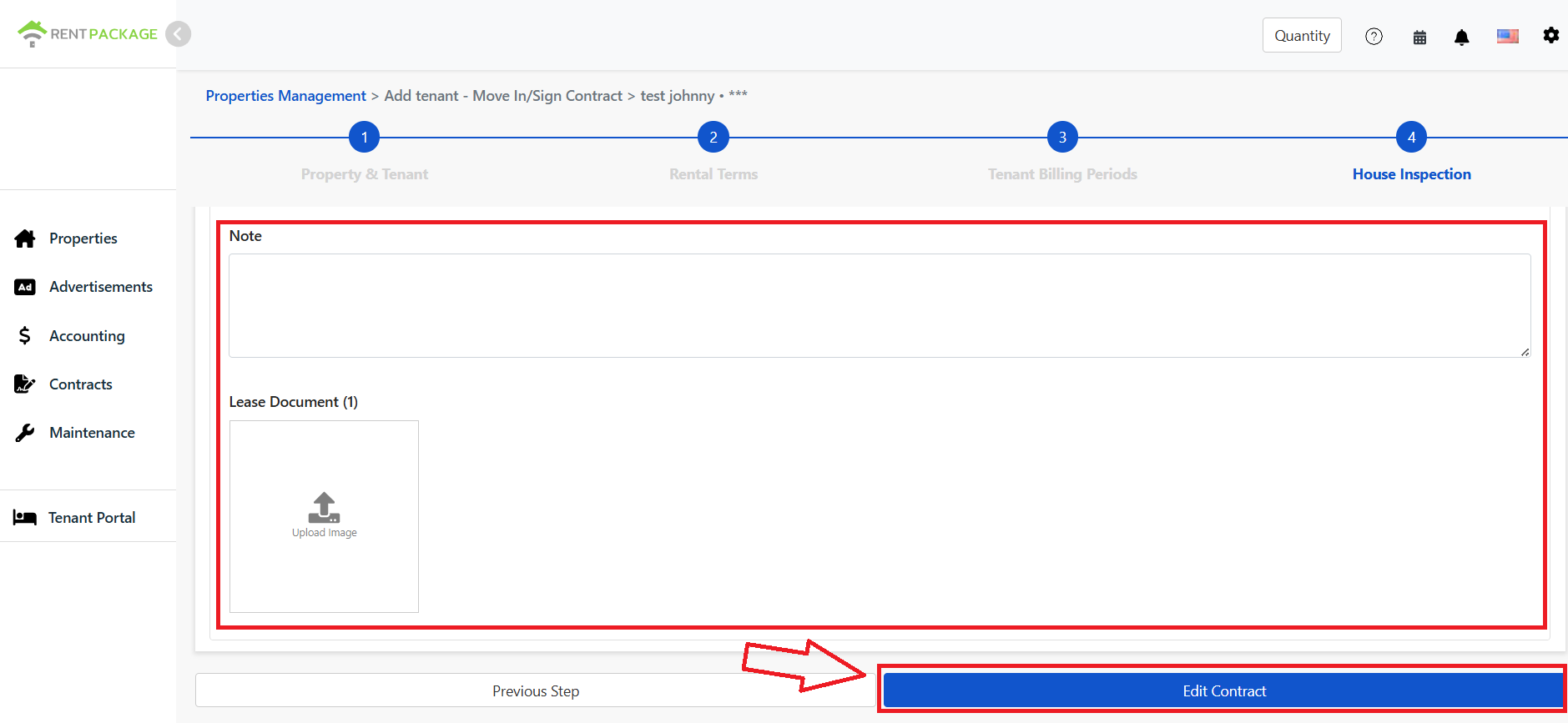
Task: Open Advertisements in the sidebar
Action: tap(100, 287)
